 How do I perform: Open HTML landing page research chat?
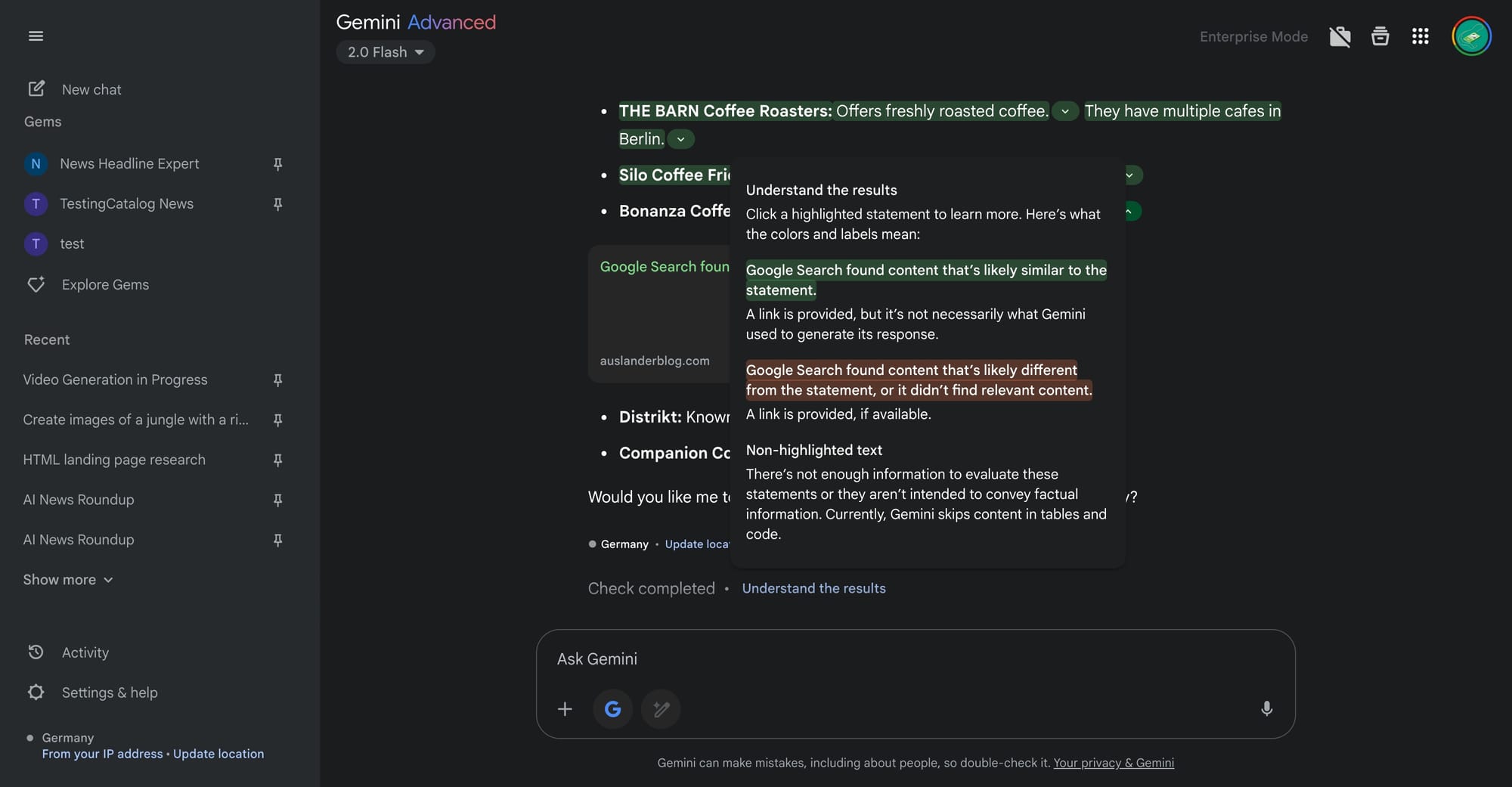pos(114,460)
